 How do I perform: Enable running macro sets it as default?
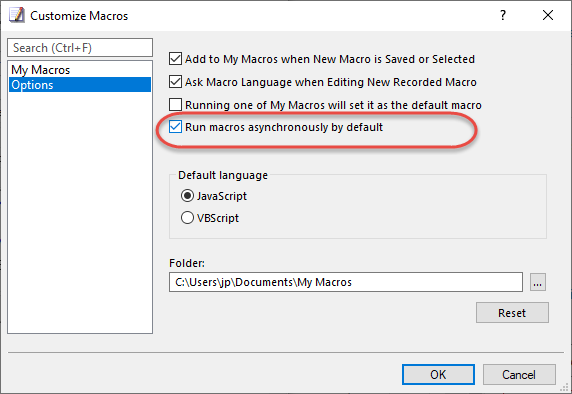click(175, 105)
